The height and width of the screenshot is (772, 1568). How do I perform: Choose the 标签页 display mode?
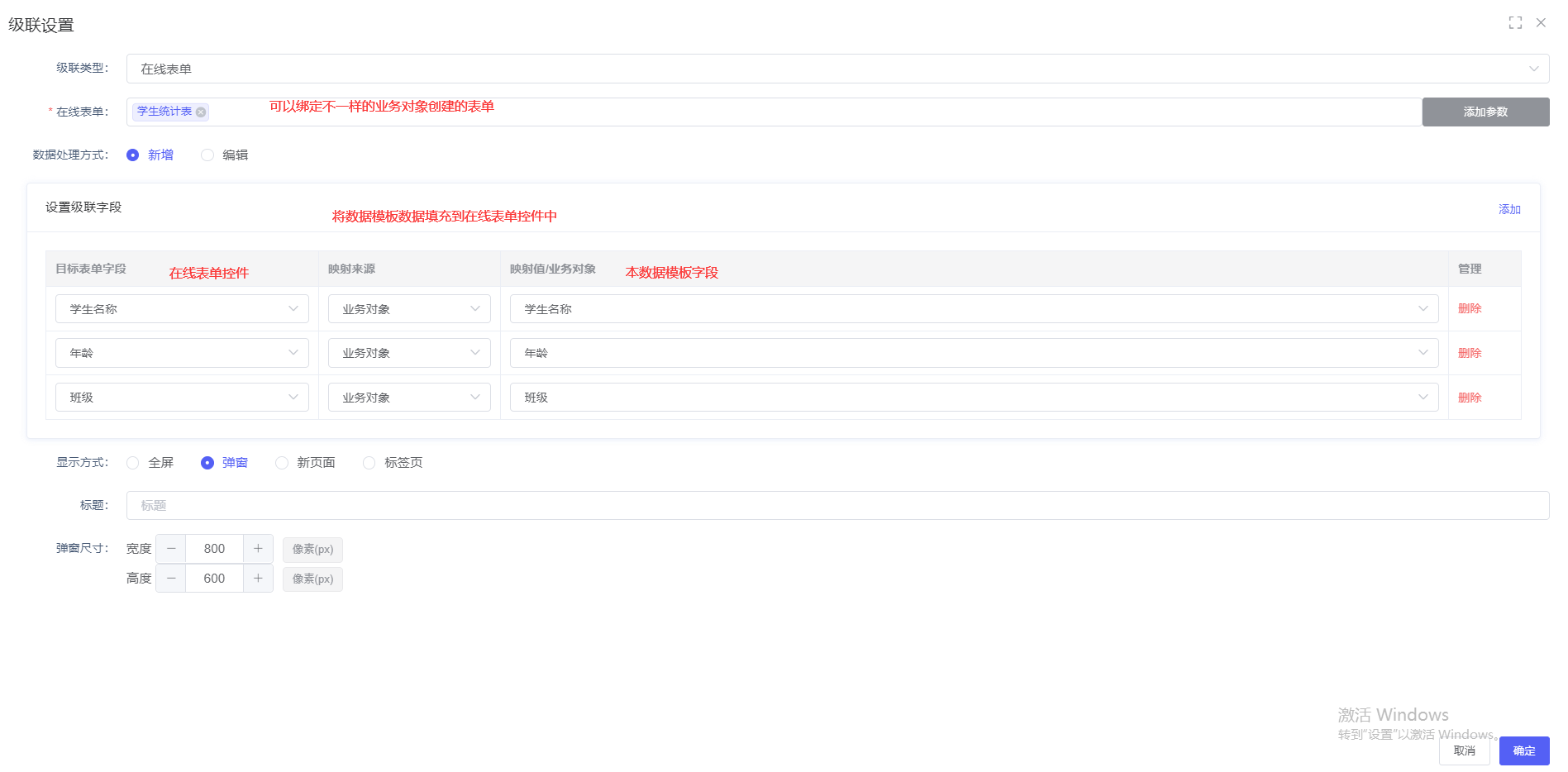click(x=369, y=463)
